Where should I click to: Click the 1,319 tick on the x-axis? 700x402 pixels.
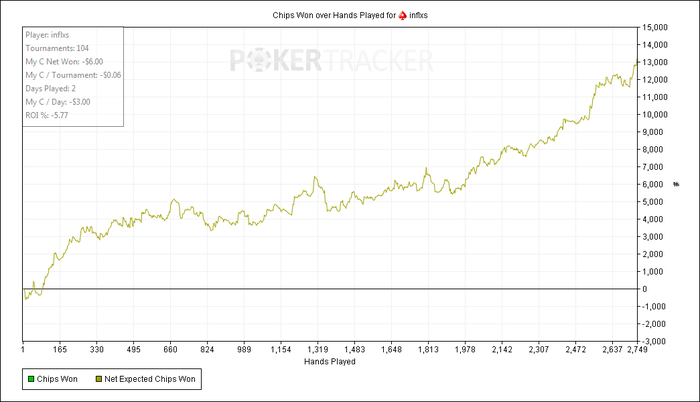pyautogui.click(x=317, y=349)
